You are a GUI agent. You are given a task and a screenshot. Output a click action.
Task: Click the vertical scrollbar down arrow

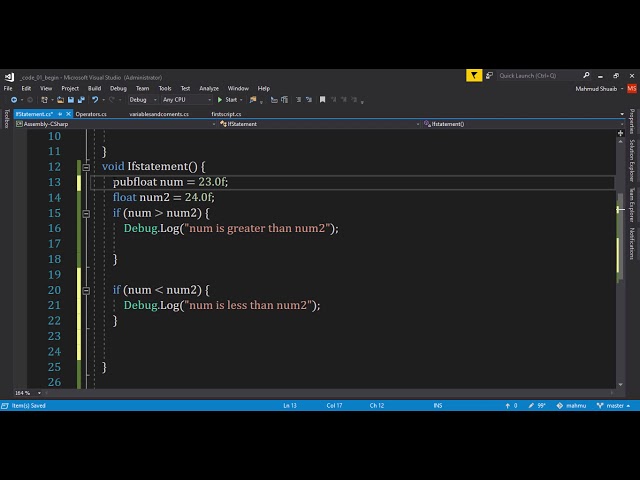click(620, 384)
